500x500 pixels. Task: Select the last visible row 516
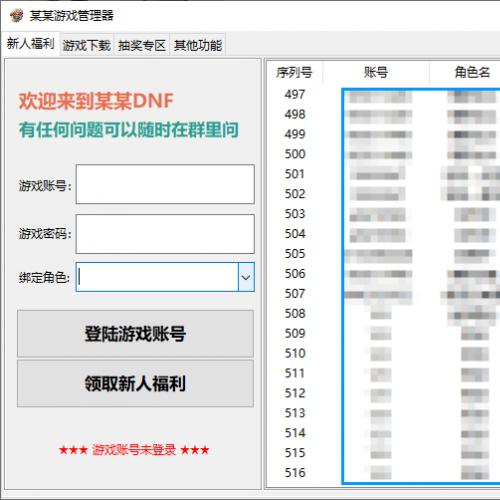(383, 473)
